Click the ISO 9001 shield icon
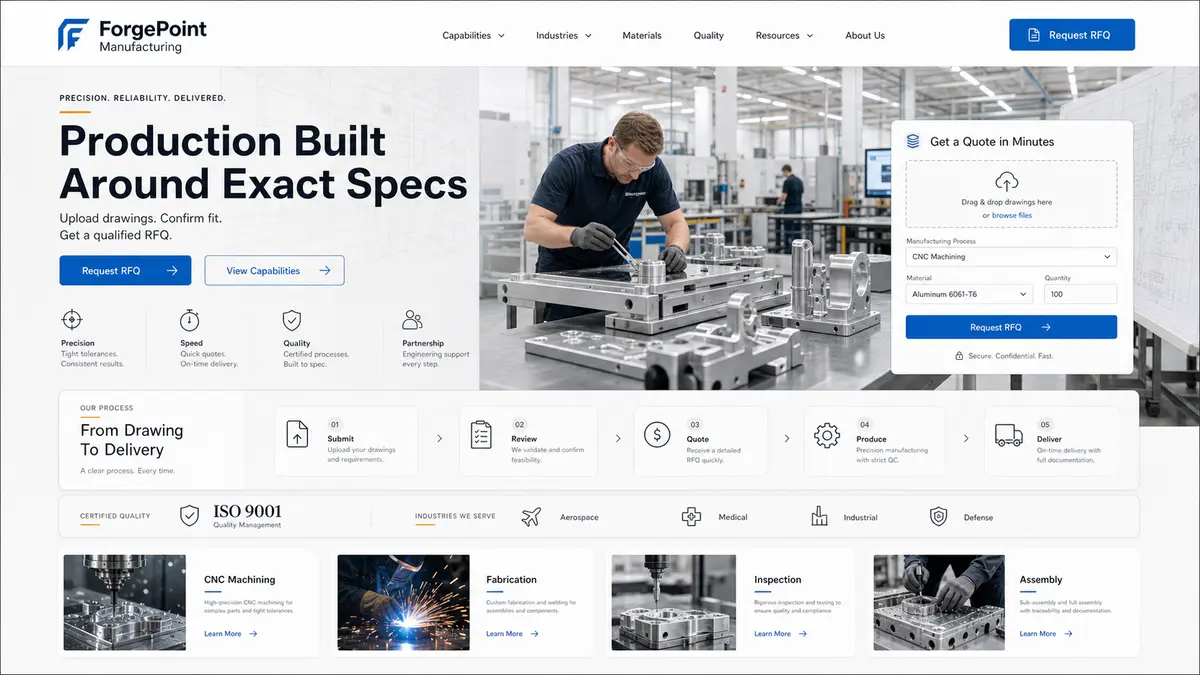The height and width of the screenshot is (675, 1200). [x=189, y=516]
